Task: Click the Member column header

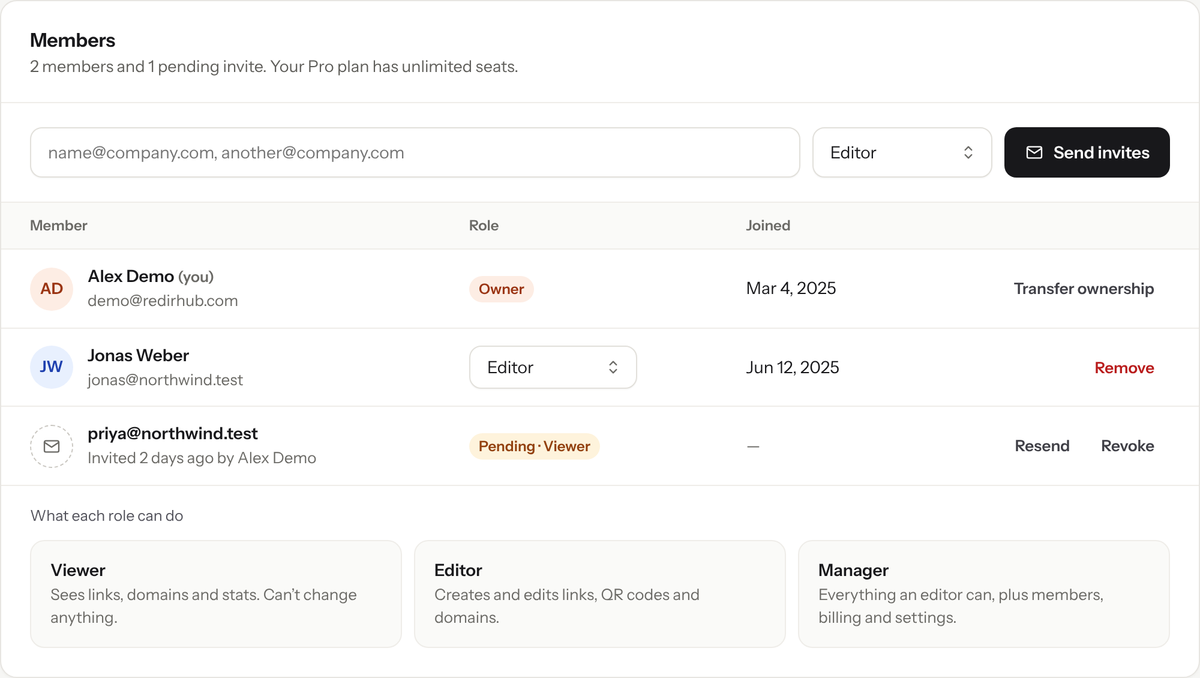Action: click(59, 226)
